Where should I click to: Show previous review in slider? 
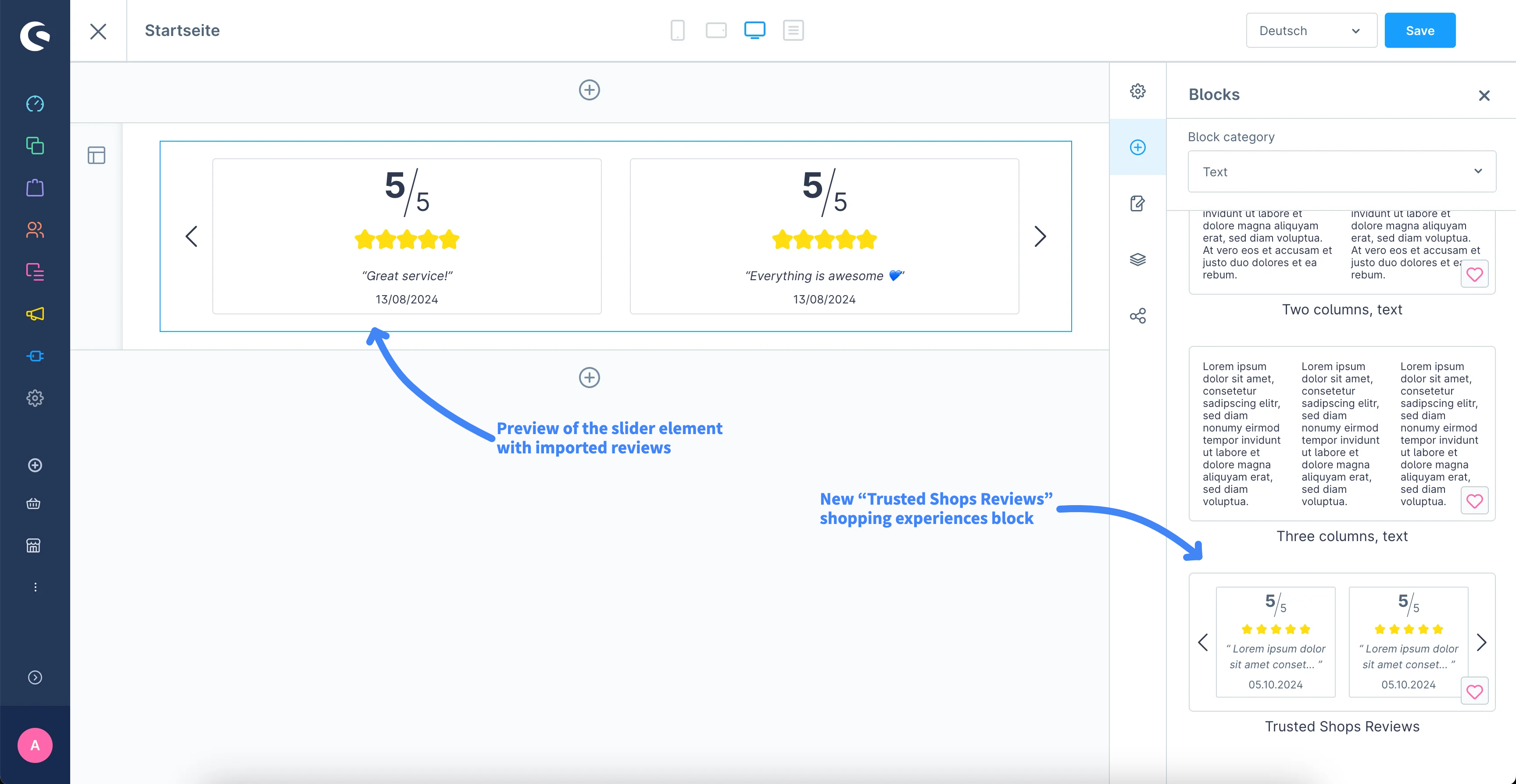191,236
